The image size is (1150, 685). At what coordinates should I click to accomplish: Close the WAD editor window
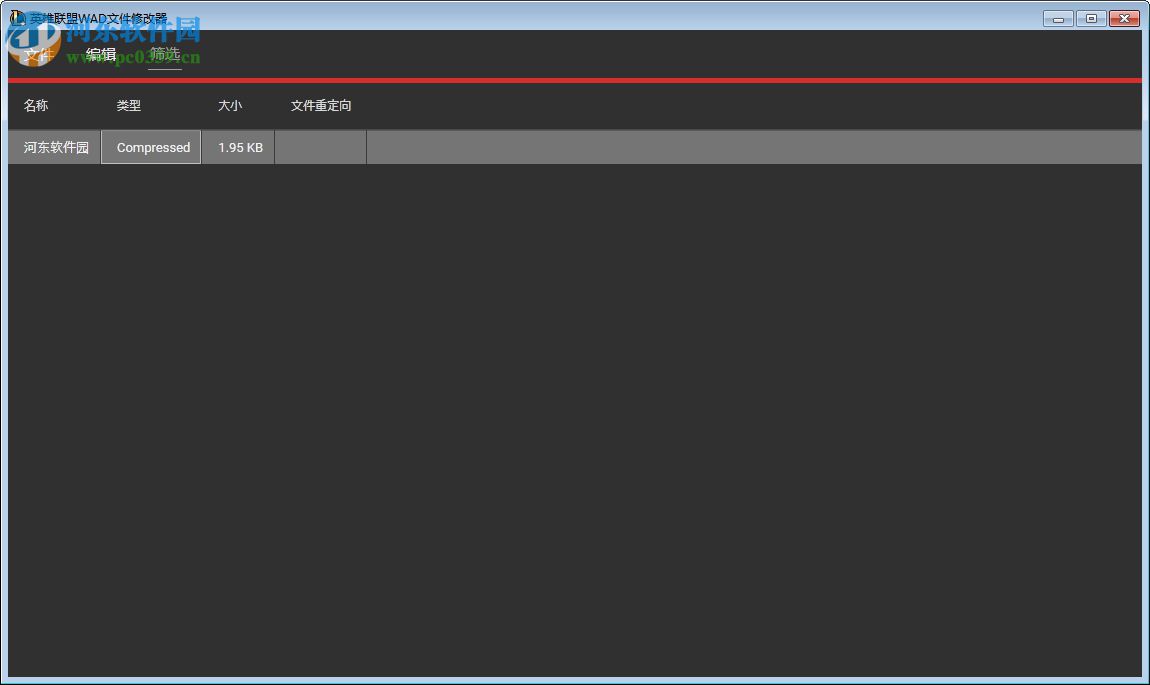pyautogui.click(x=1124, y=18)
